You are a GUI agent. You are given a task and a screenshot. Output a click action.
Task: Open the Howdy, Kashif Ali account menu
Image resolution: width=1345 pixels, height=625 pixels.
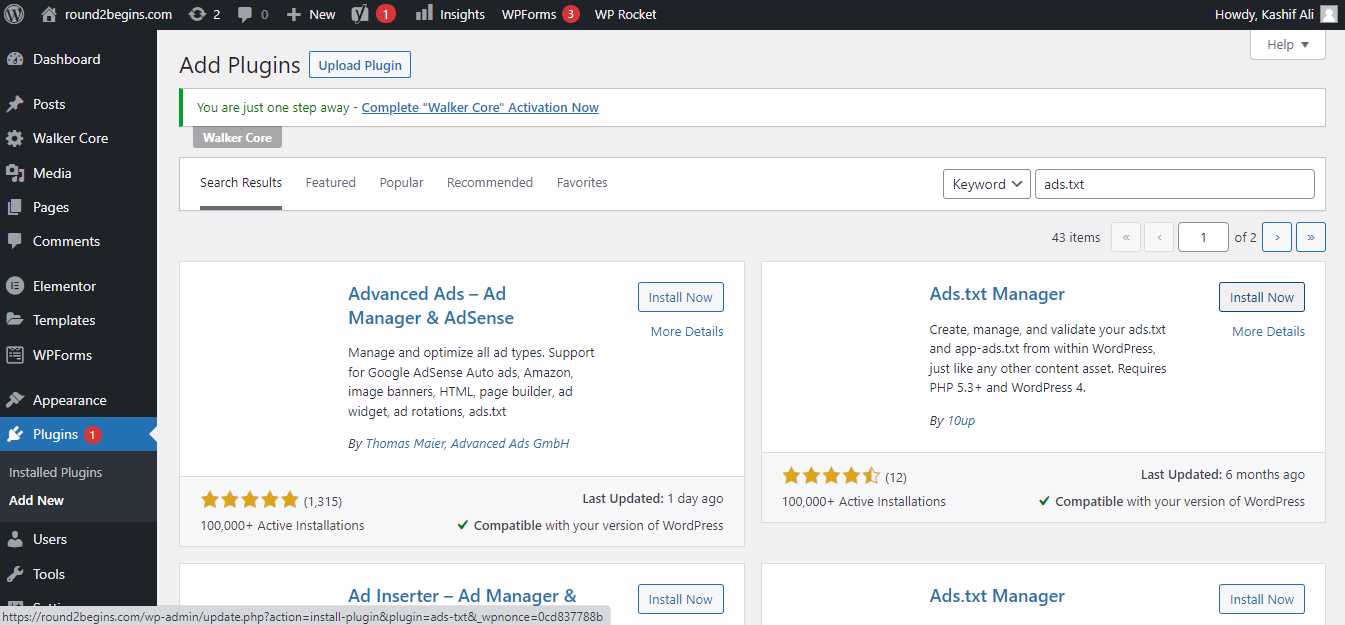click(x=1276, y=14)
